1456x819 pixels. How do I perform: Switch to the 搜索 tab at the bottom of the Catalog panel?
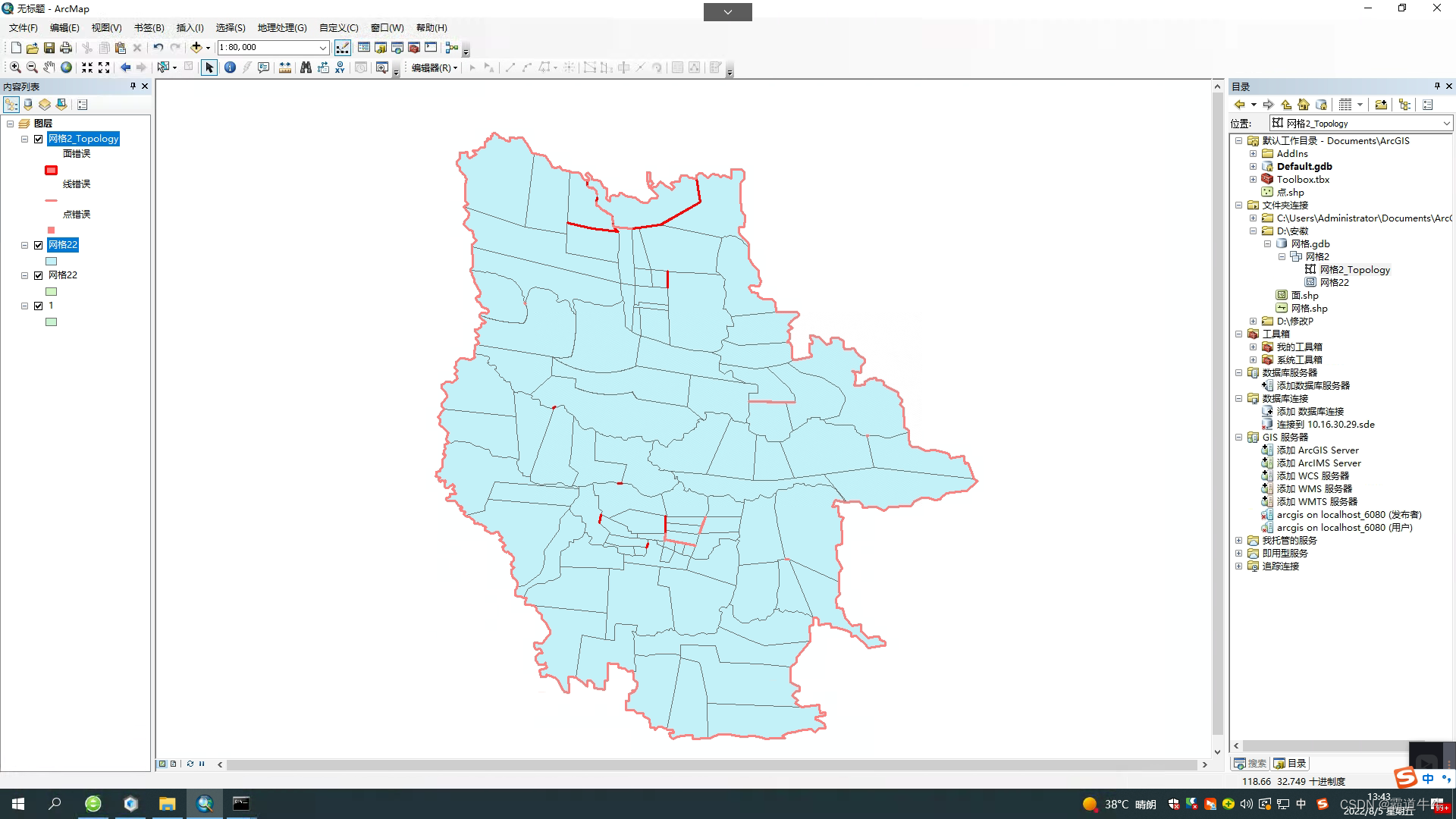click(1250, 764)
